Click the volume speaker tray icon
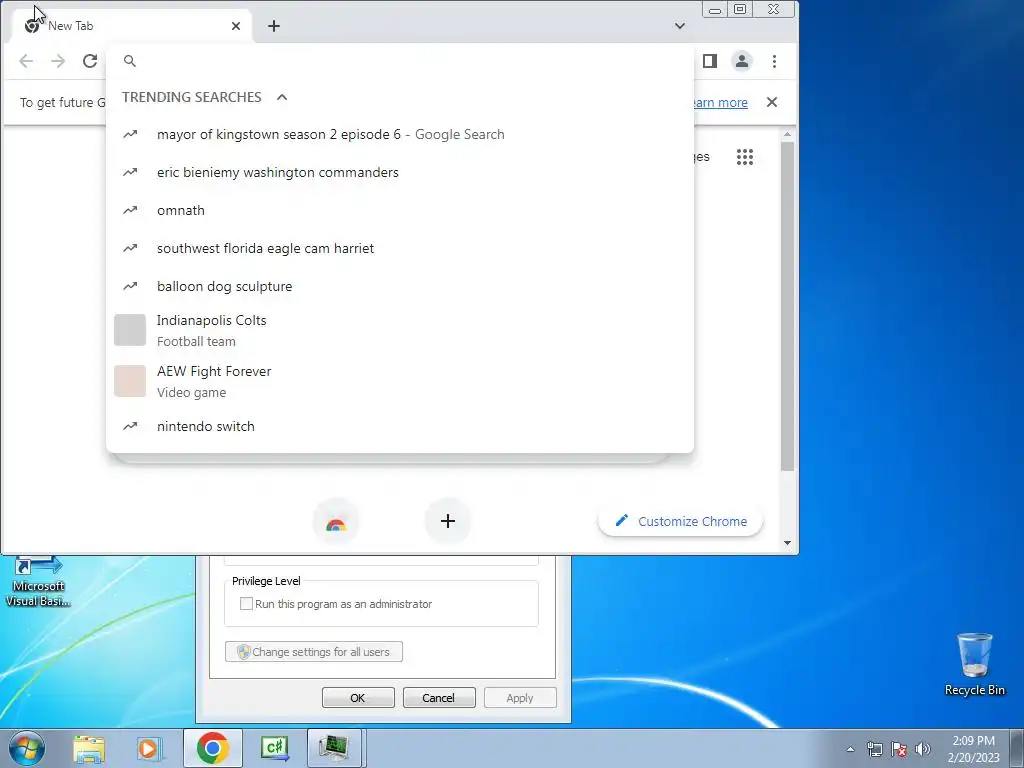This screenshot has width=1024, height=768. [922, 749]
